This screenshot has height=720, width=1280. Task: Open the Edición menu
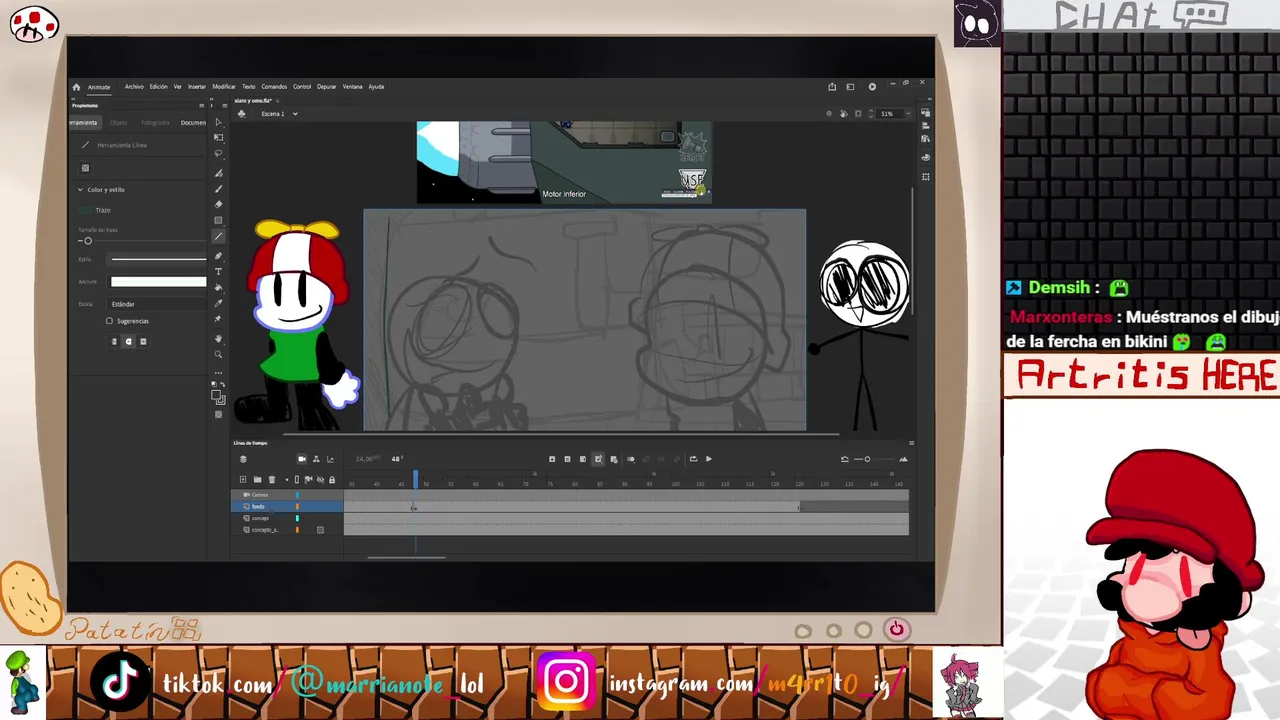pos(159,87)
